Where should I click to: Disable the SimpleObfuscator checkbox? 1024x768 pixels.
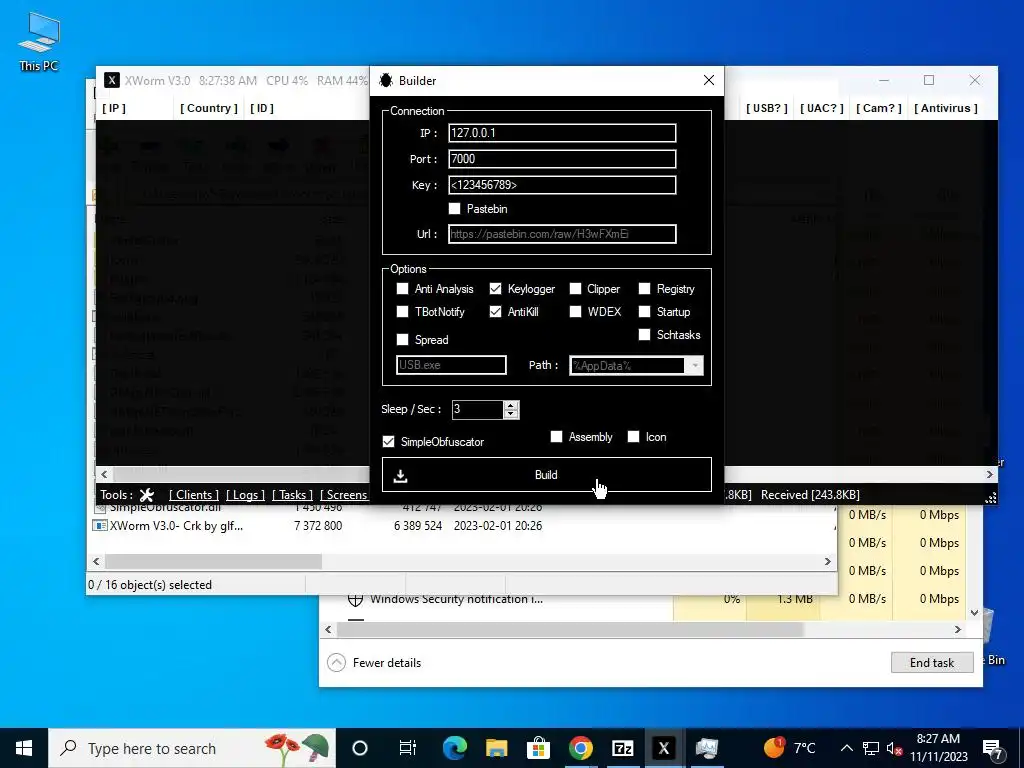pos(389,441)
